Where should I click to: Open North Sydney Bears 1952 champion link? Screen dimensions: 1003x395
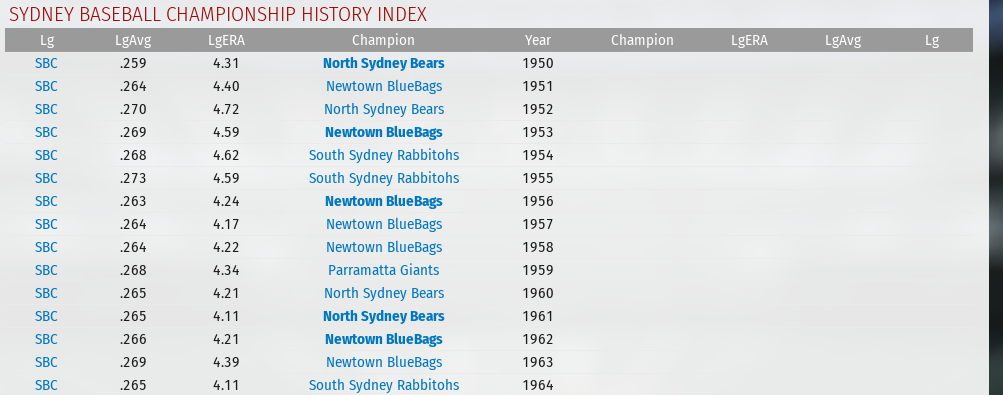tap(384, 109)
